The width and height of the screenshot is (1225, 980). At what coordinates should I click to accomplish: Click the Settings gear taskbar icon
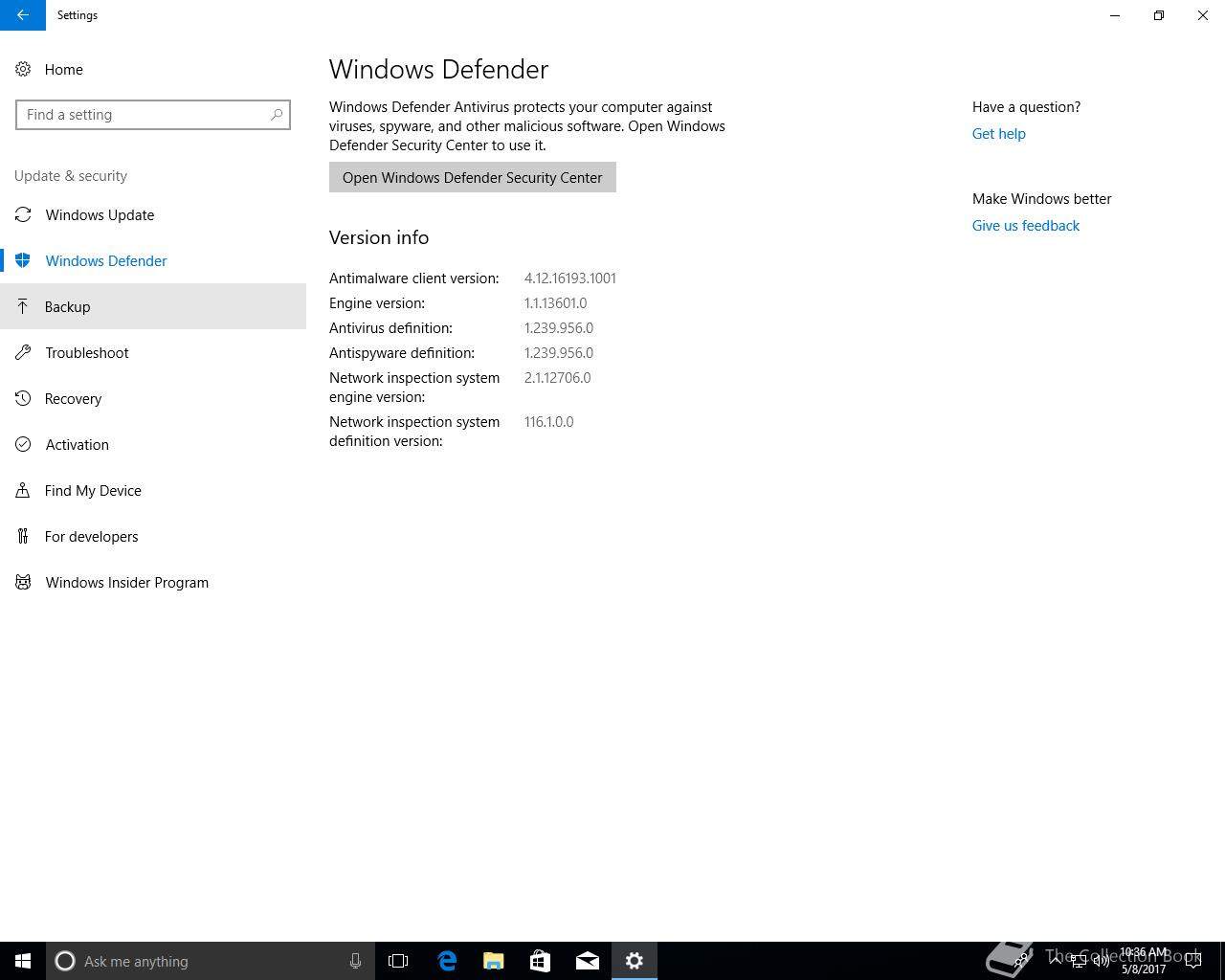635,961
